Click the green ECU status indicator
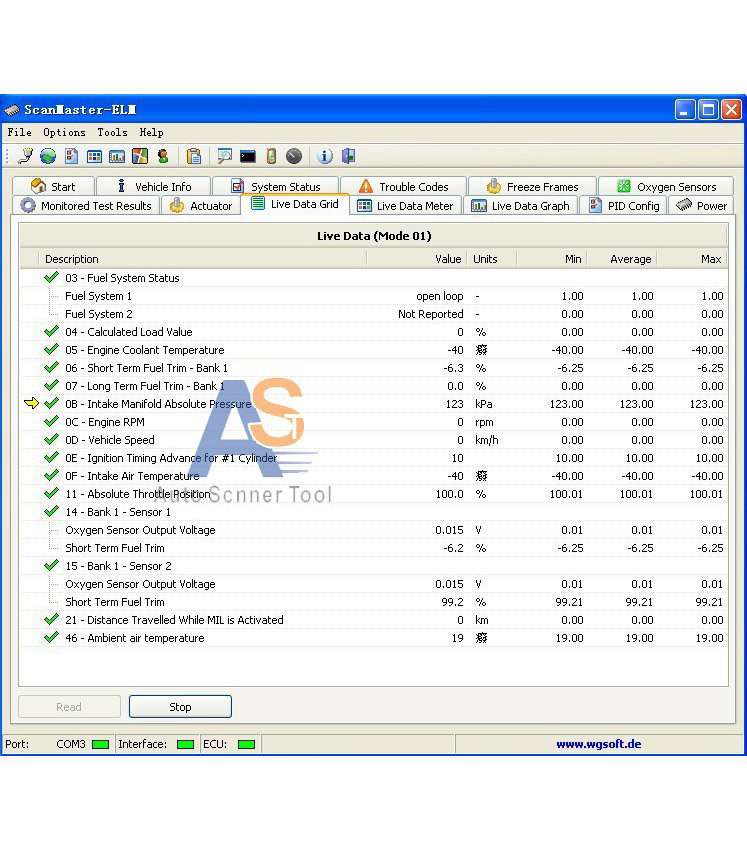This screenshot has width=747, height=850. point(247,744)
